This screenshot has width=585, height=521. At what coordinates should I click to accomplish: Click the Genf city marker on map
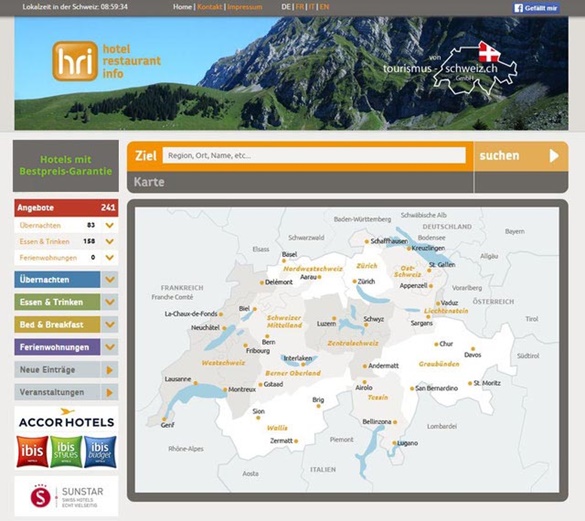click(x=164, y=419)
